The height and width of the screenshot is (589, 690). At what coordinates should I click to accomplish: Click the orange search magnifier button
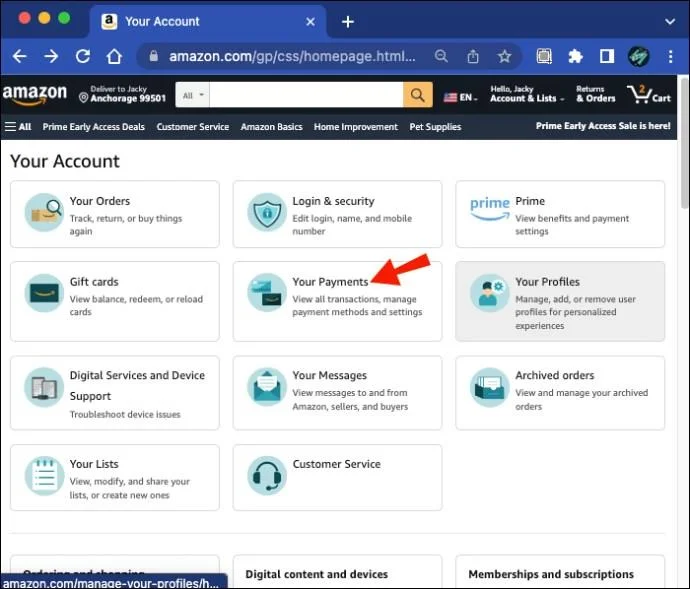418,95
